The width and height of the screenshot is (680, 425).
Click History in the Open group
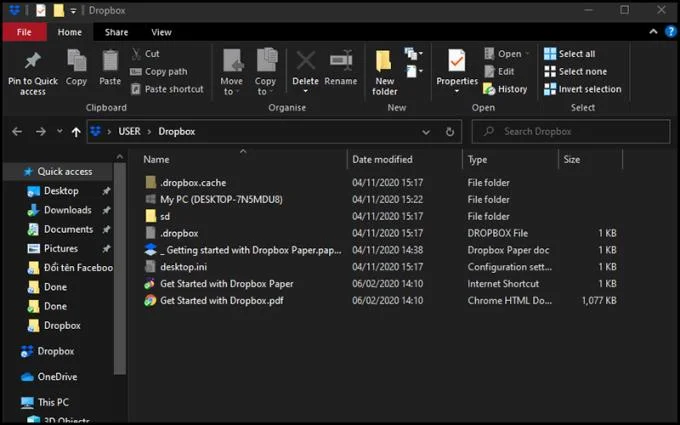(505, 89)
